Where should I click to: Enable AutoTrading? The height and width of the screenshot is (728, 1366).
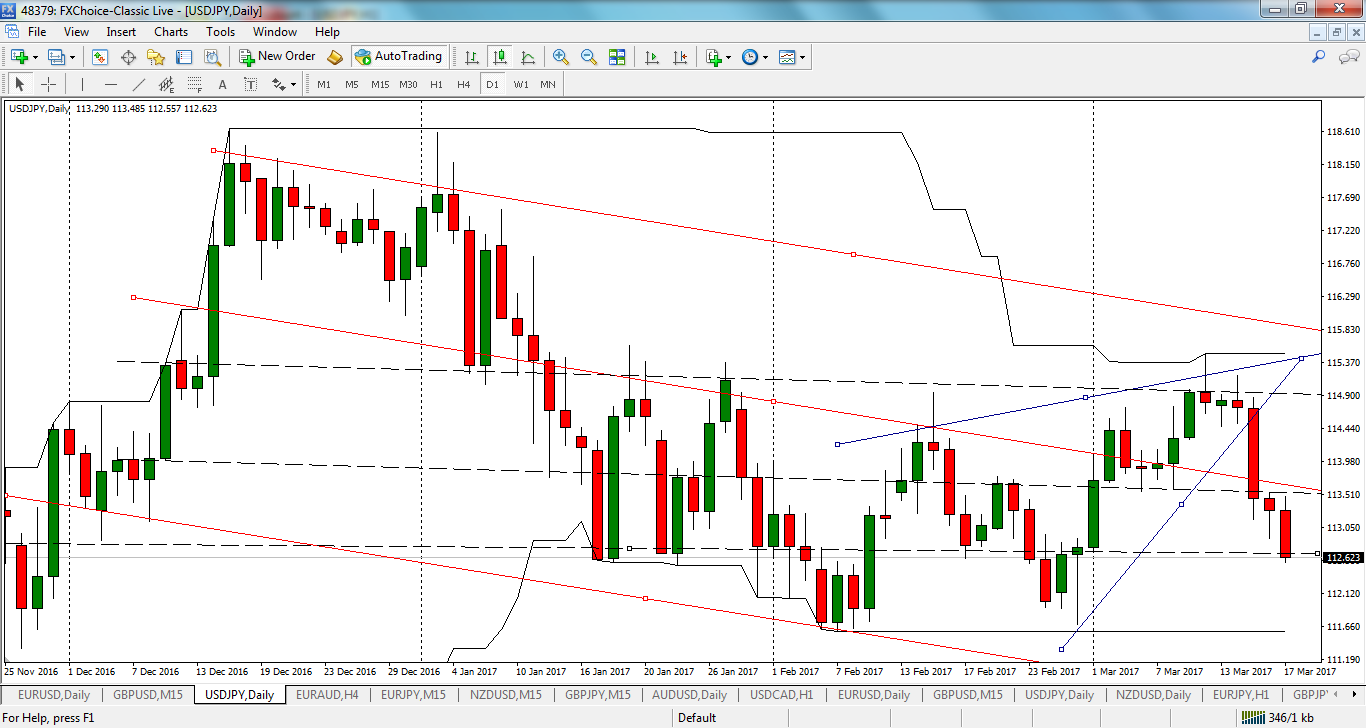point(398,57)
